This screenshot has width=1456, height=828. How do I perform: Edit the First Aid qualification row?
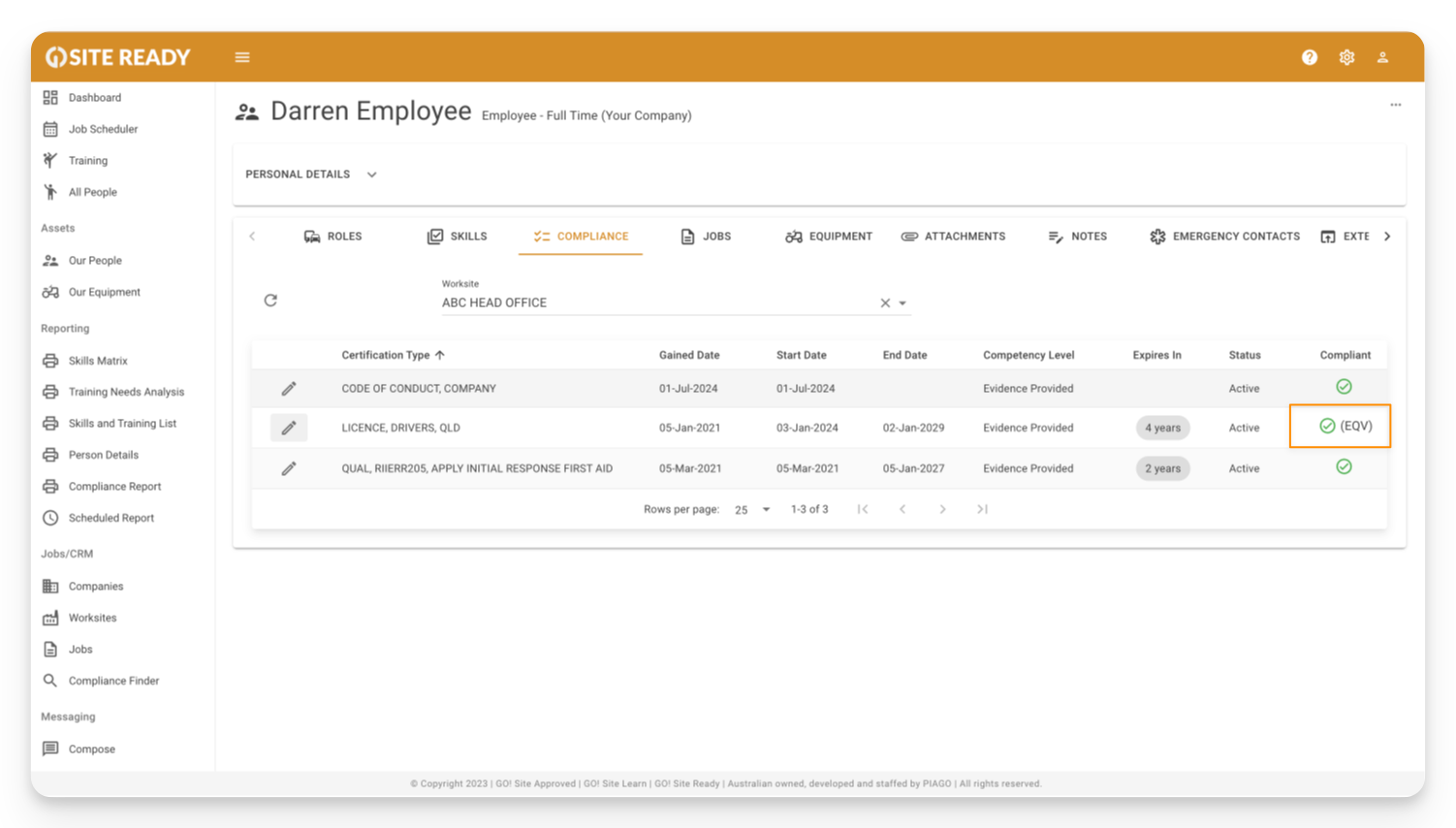289,468
